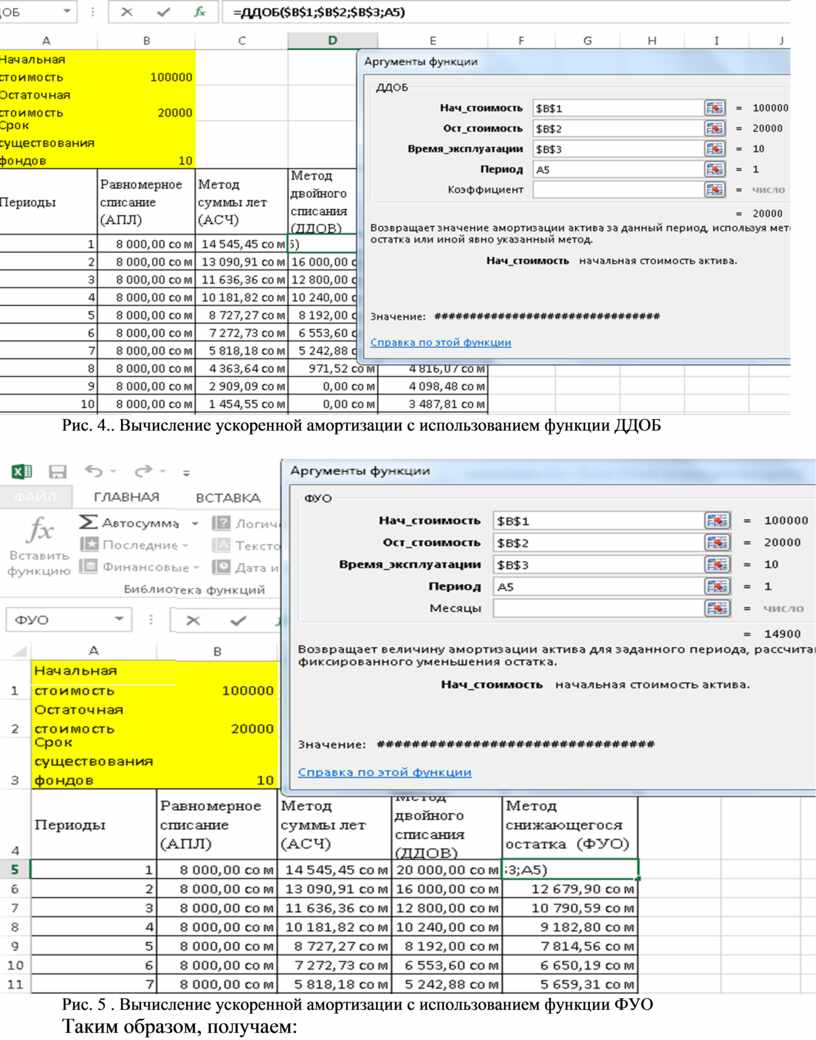Select cell with 10 790,59 сом

pos(570,908)
